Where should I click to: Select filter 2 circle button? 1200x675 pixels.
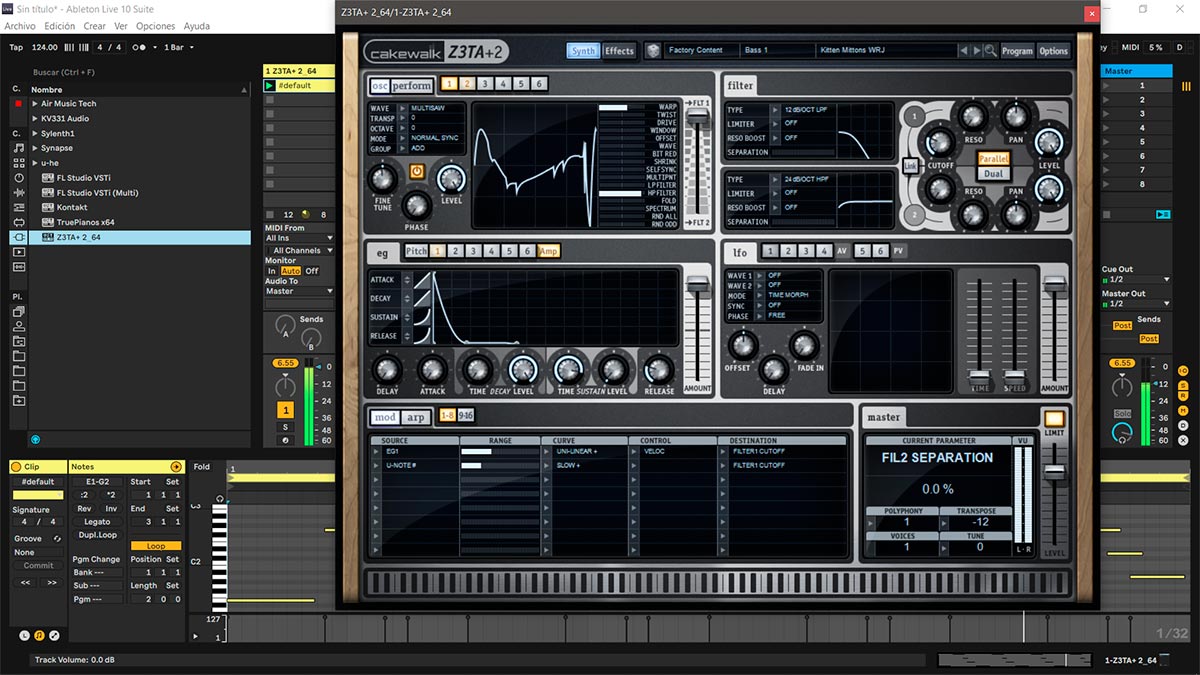(912, 214)
